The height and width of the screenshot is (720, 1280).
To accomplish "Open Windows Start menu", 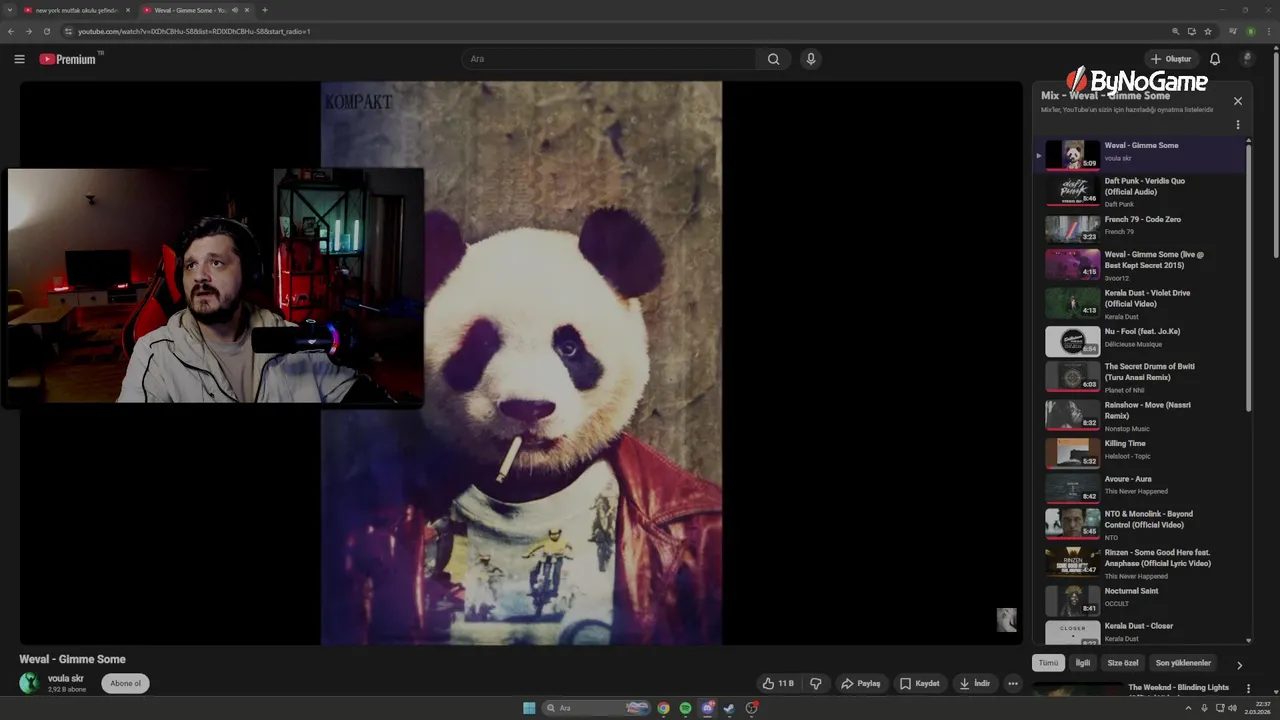I will tap(529, 708).
